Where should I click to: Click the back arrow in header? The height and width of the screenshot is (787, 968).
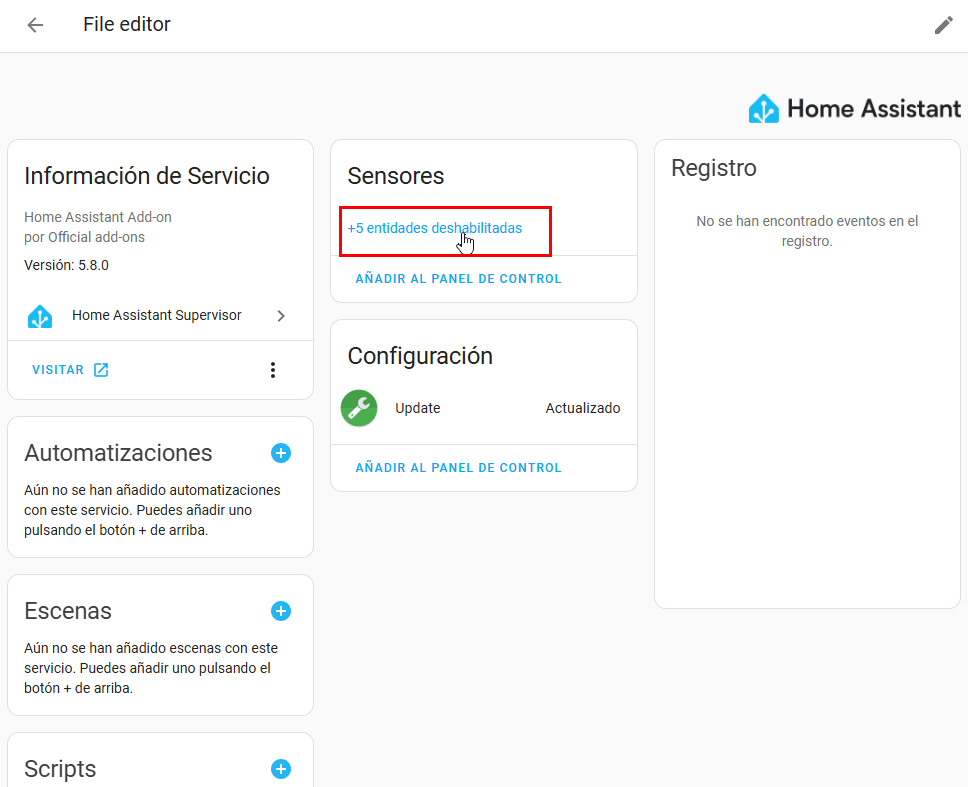tap(35, 25)
